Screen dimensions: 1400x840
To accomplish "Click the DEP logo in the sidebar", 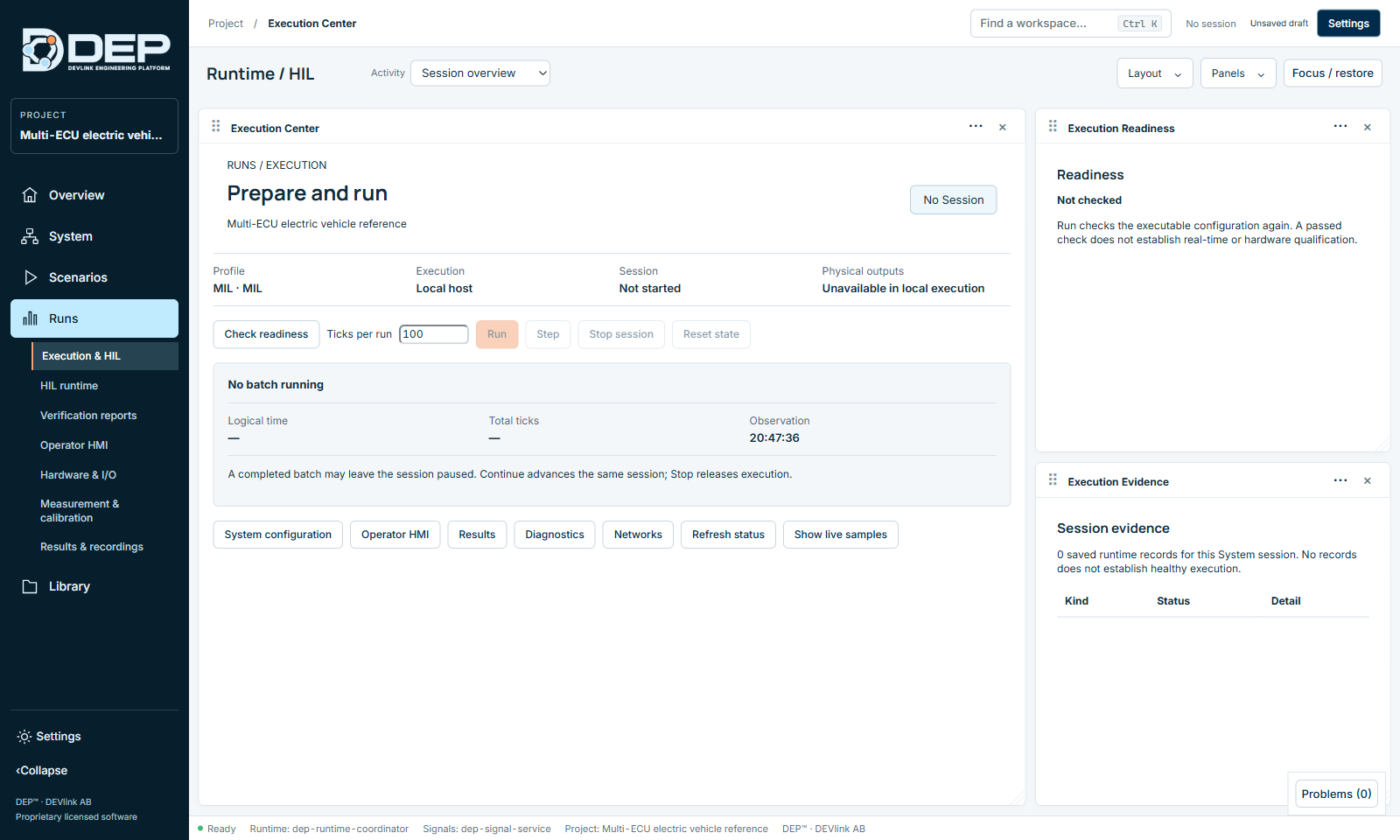I will click(95, 50).
